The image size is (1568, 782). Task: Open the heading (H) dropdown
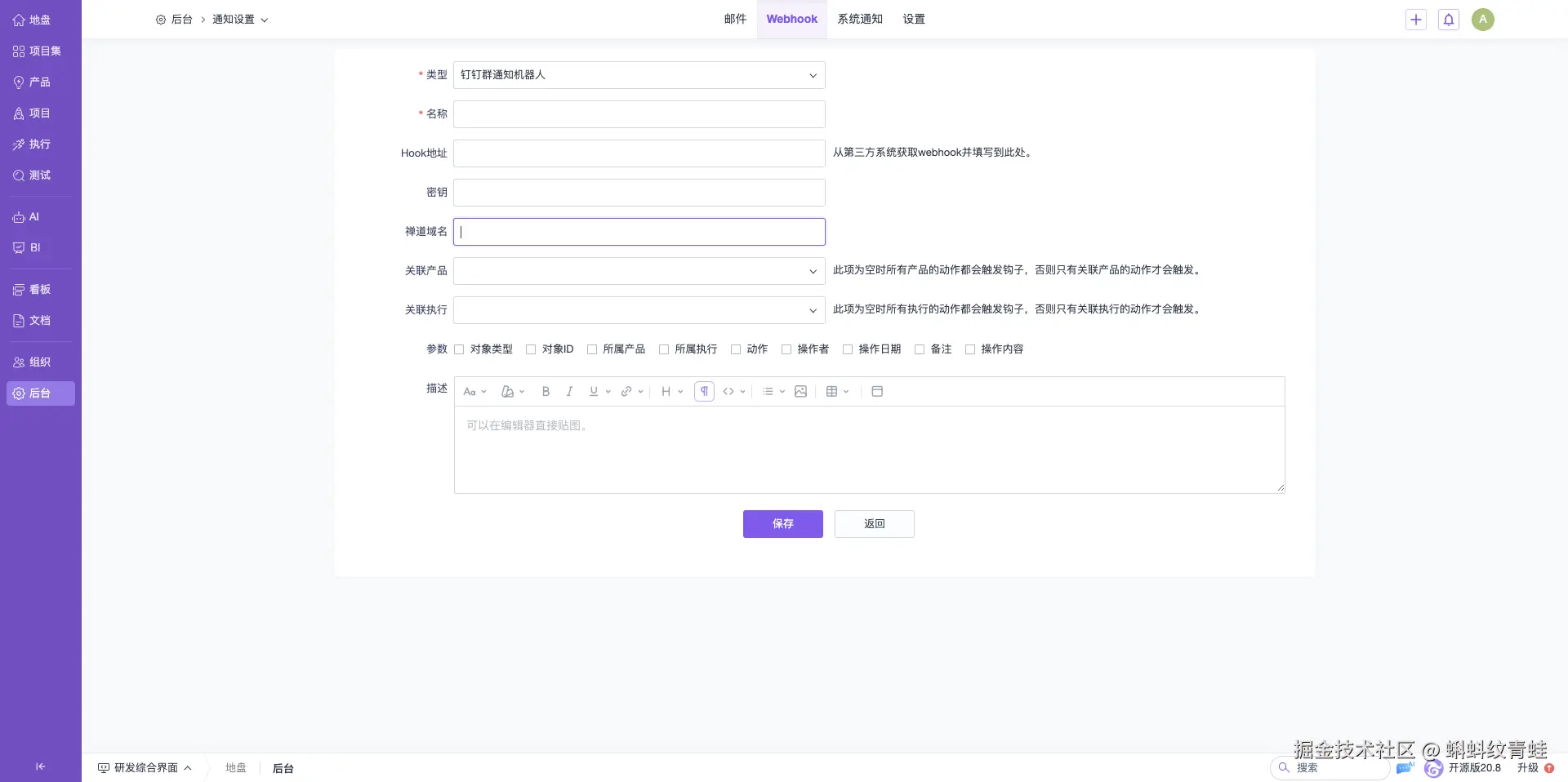pyautogui.click(x=672, y=392)
